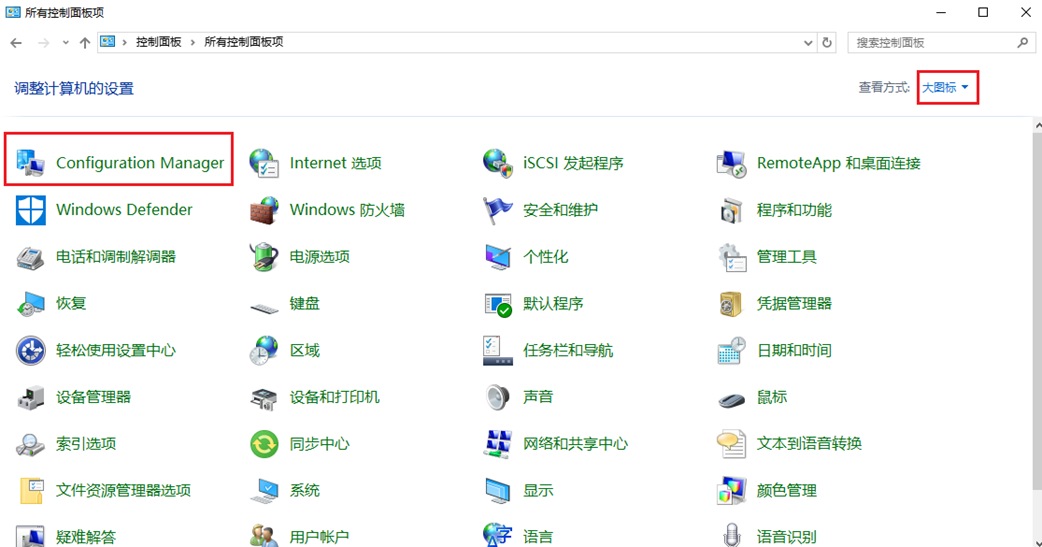The width and height of the screenshot is (1042, 547).
Task: Expand the 大图标 view mode dropdown
Action: [945, 87]
